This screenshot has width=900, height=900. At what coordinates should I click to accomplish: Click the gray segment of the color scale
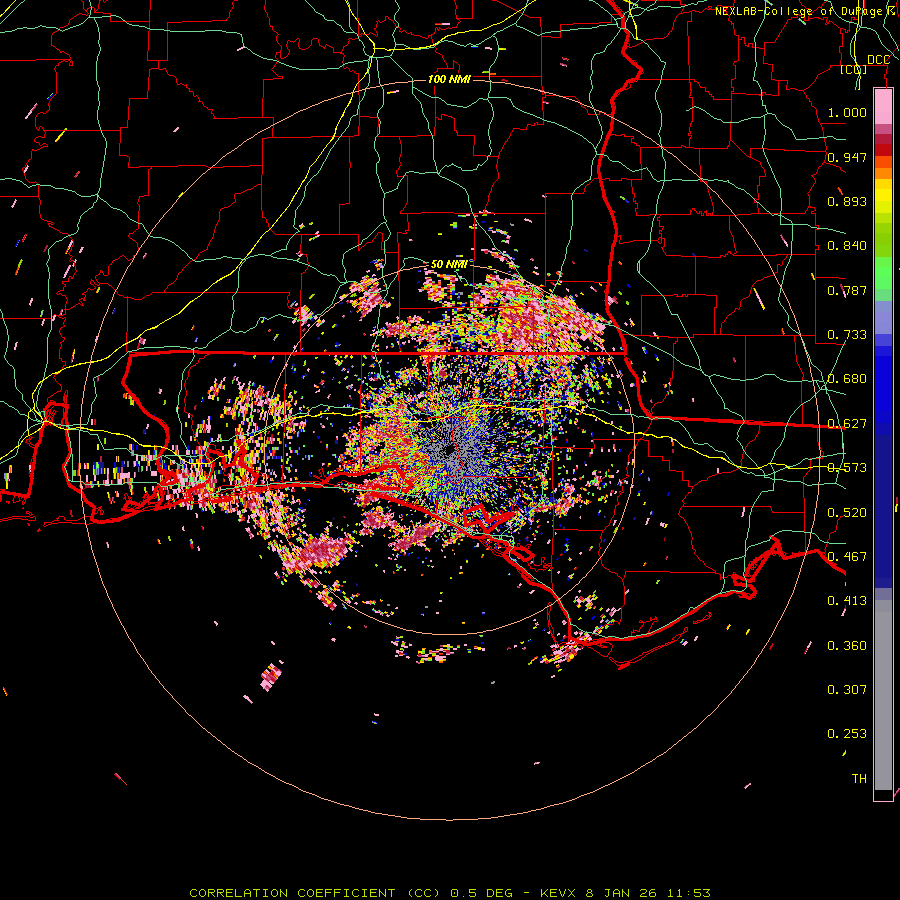[883, 695]
